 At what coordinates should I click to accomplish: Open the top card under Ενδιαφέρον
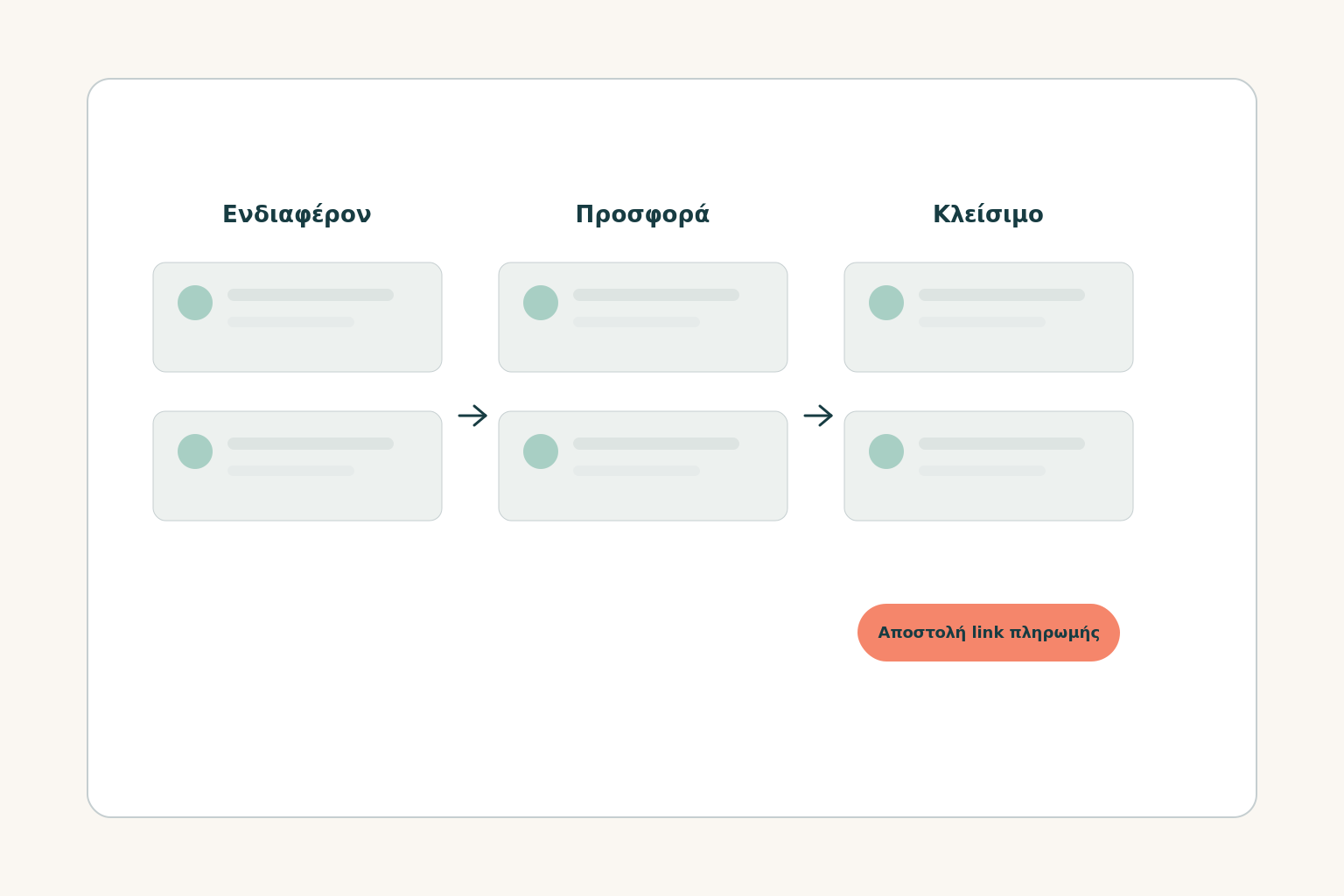click(297, 317)
